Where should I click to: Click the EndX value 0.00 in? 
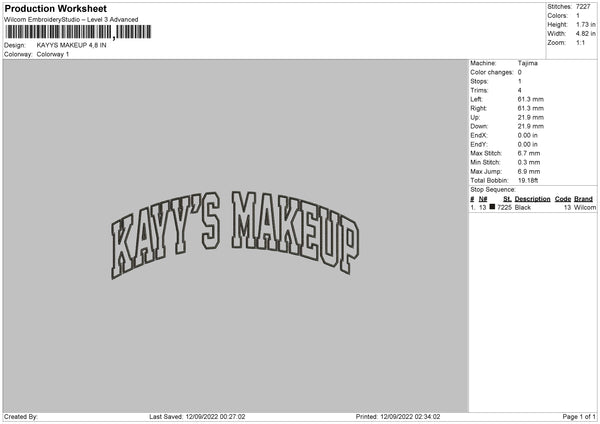click(528, 135)
